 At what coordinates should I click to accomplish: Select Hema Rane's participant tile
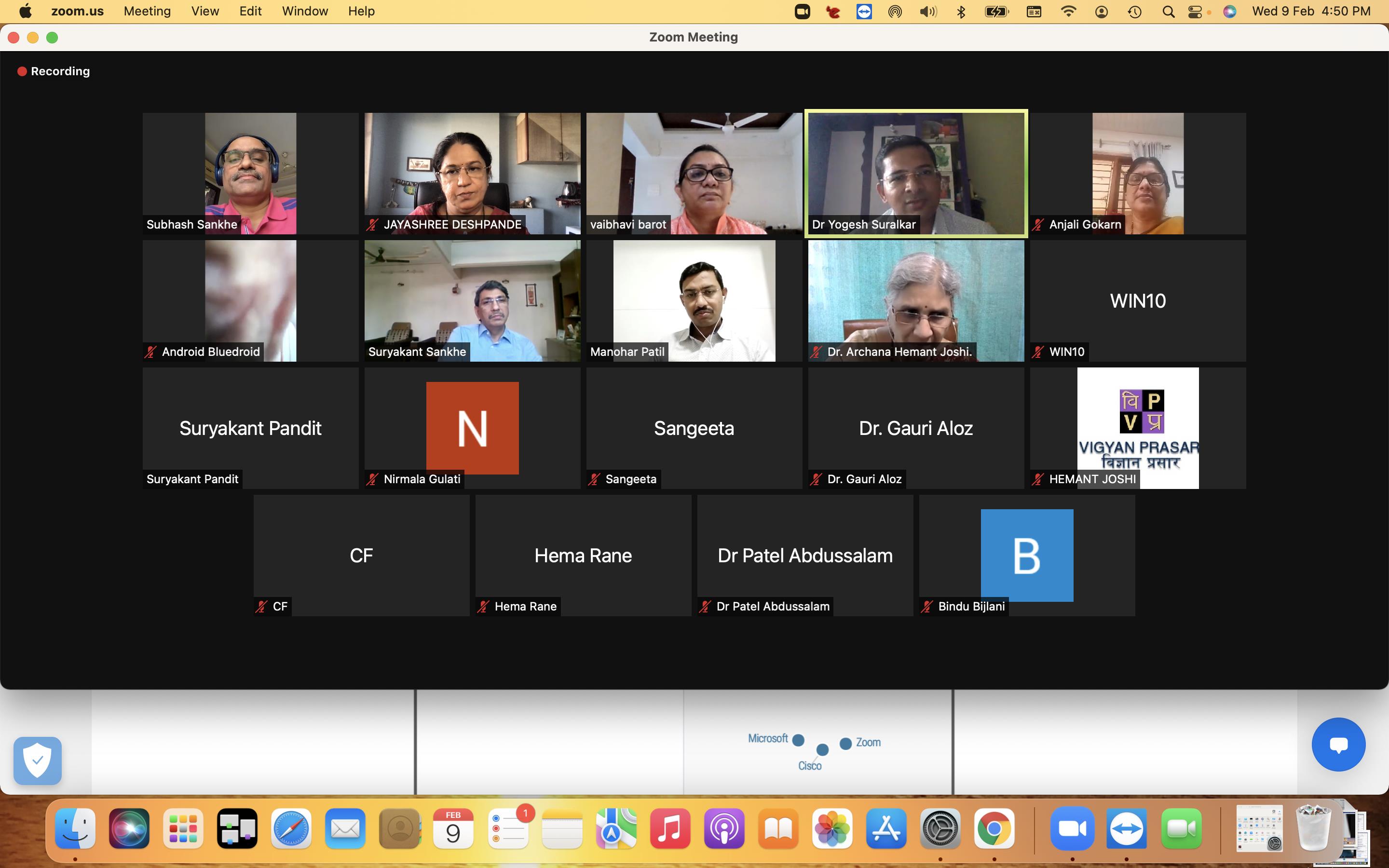[x=583, y=556]
